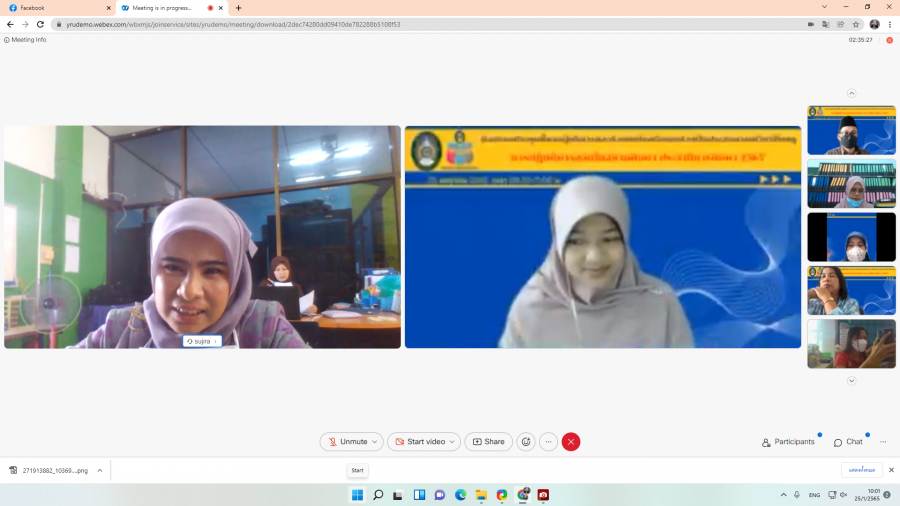Expand video options arrow next to Start video
900x506 pixels.
point(453,442)
